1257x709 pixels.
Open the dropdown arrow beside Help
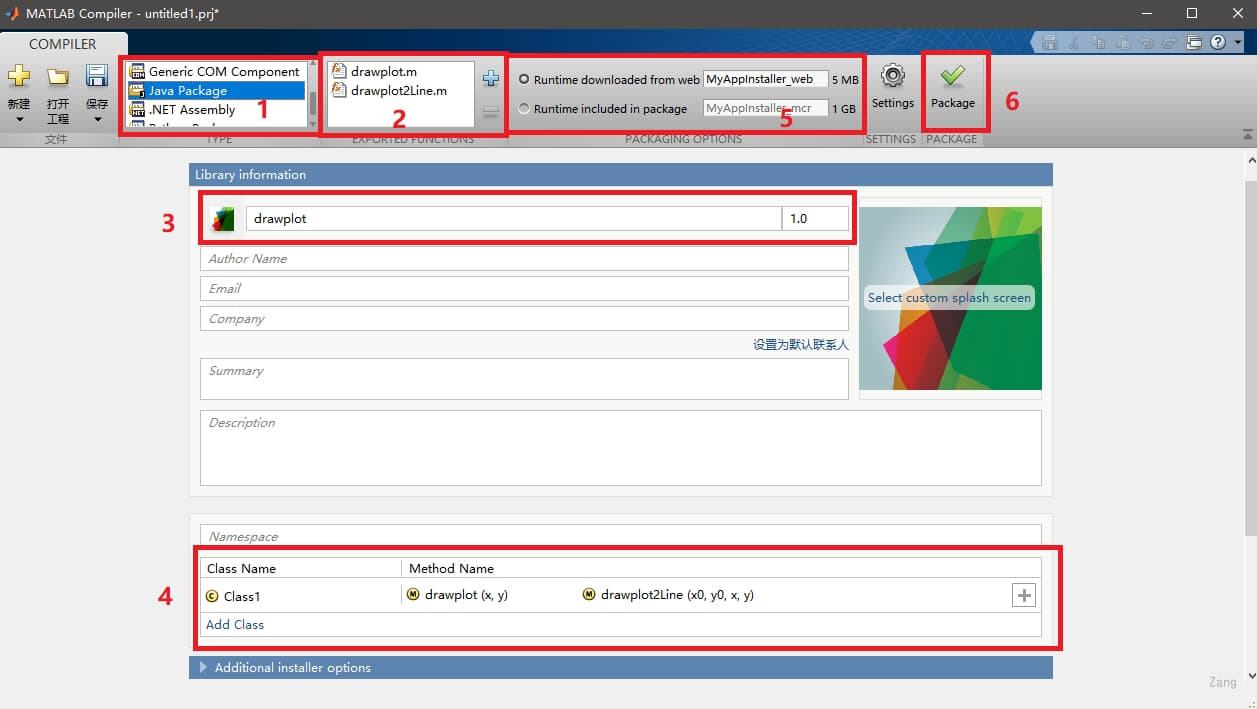pyautogui.click(x=1238, y=43)
